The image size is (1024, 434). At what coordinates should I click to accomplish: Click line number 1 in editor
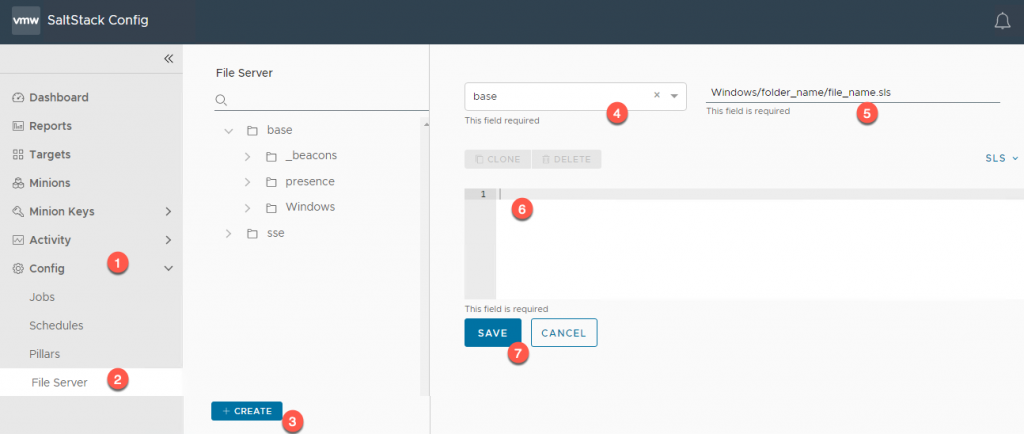(483, 194)
